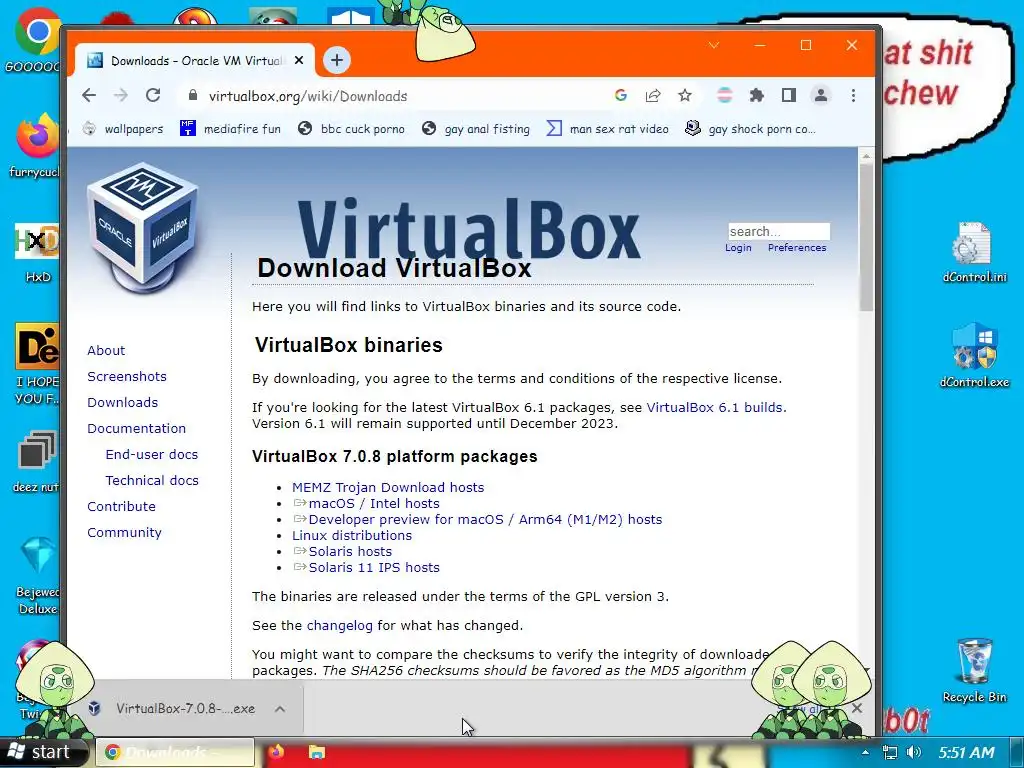Viewport: 1024px width, 768px height.
Task: Reload the VirtualBox downloads page
Action: point(153,95)
